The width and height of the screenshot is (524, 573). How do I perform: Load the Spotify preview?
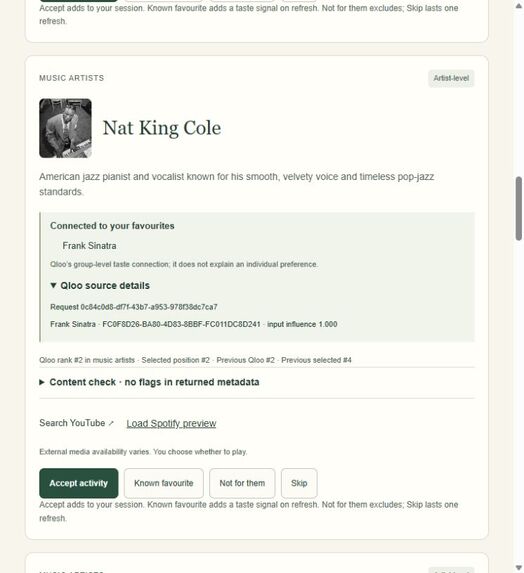pos(171,424)
